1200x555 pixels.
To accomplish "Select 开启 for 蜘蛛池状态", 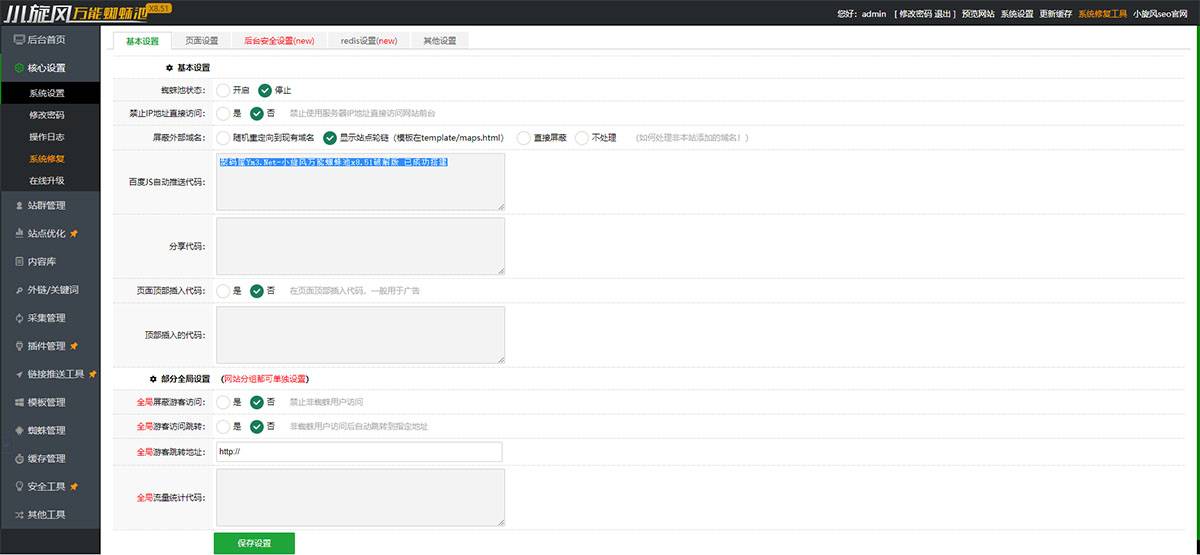I will pos(222,90).
